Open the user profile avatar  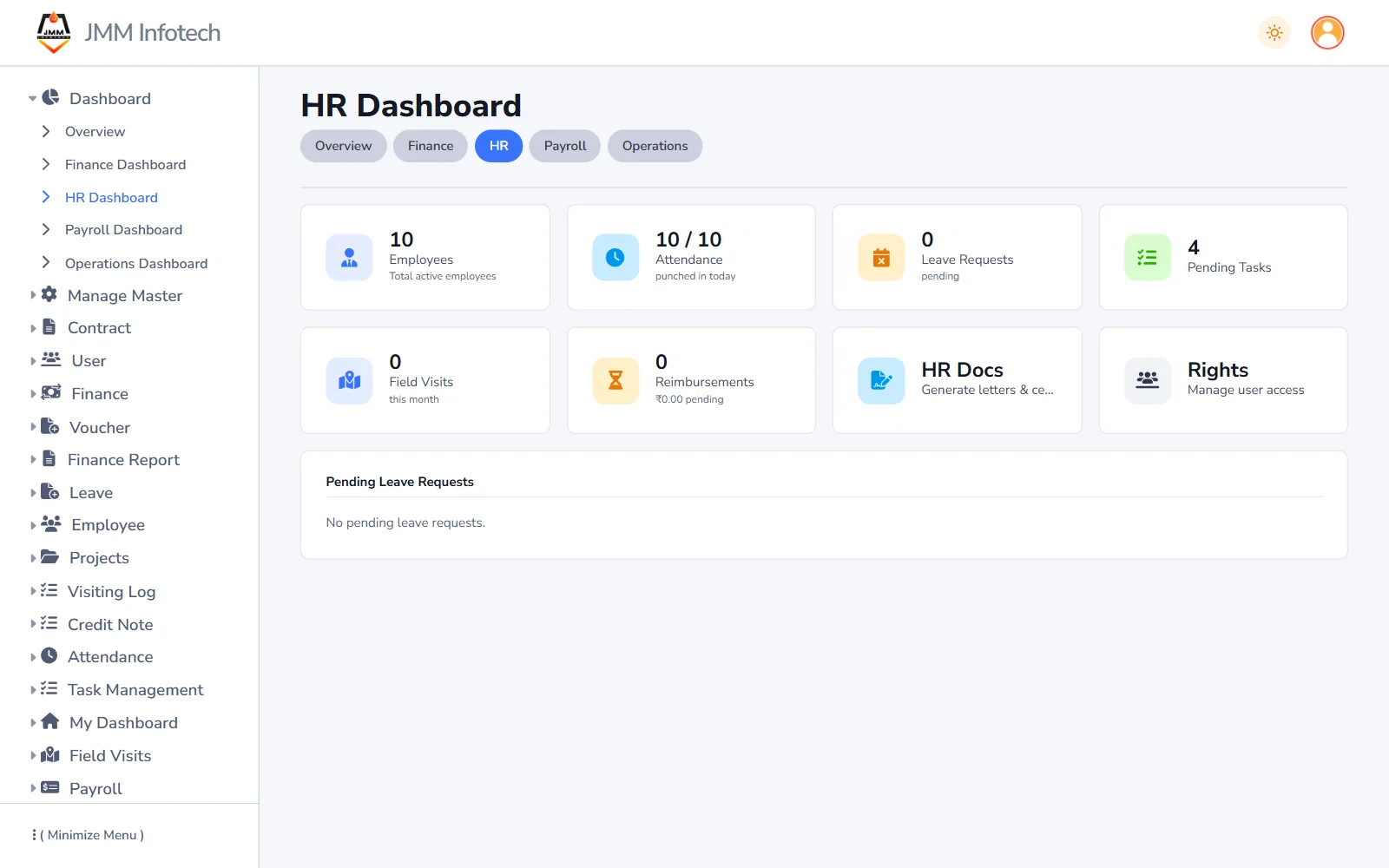(x=1327, y=33)
